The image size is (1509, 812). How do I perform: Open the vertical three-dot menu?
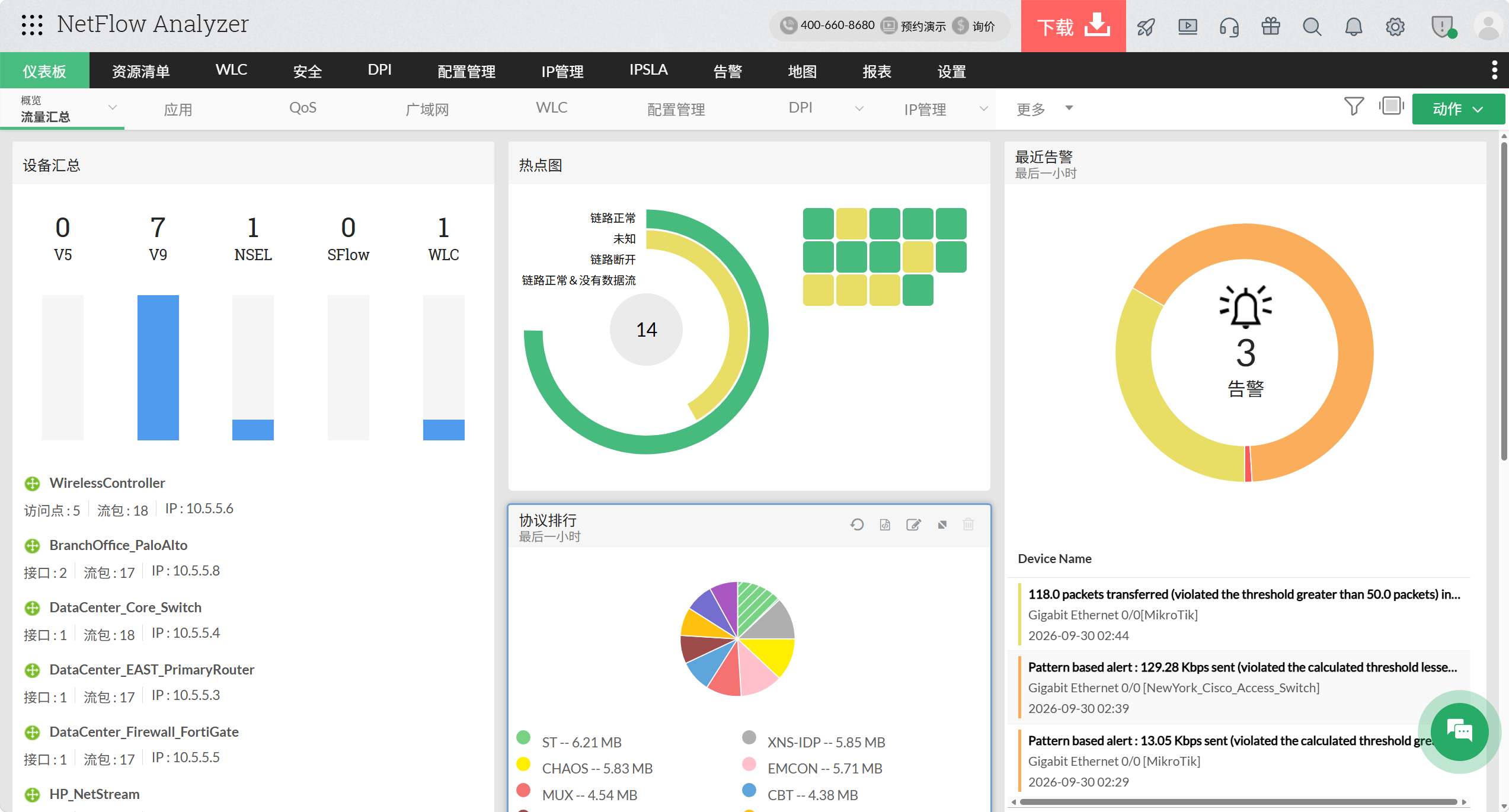pyautogui.click(x=1494, y=70)
